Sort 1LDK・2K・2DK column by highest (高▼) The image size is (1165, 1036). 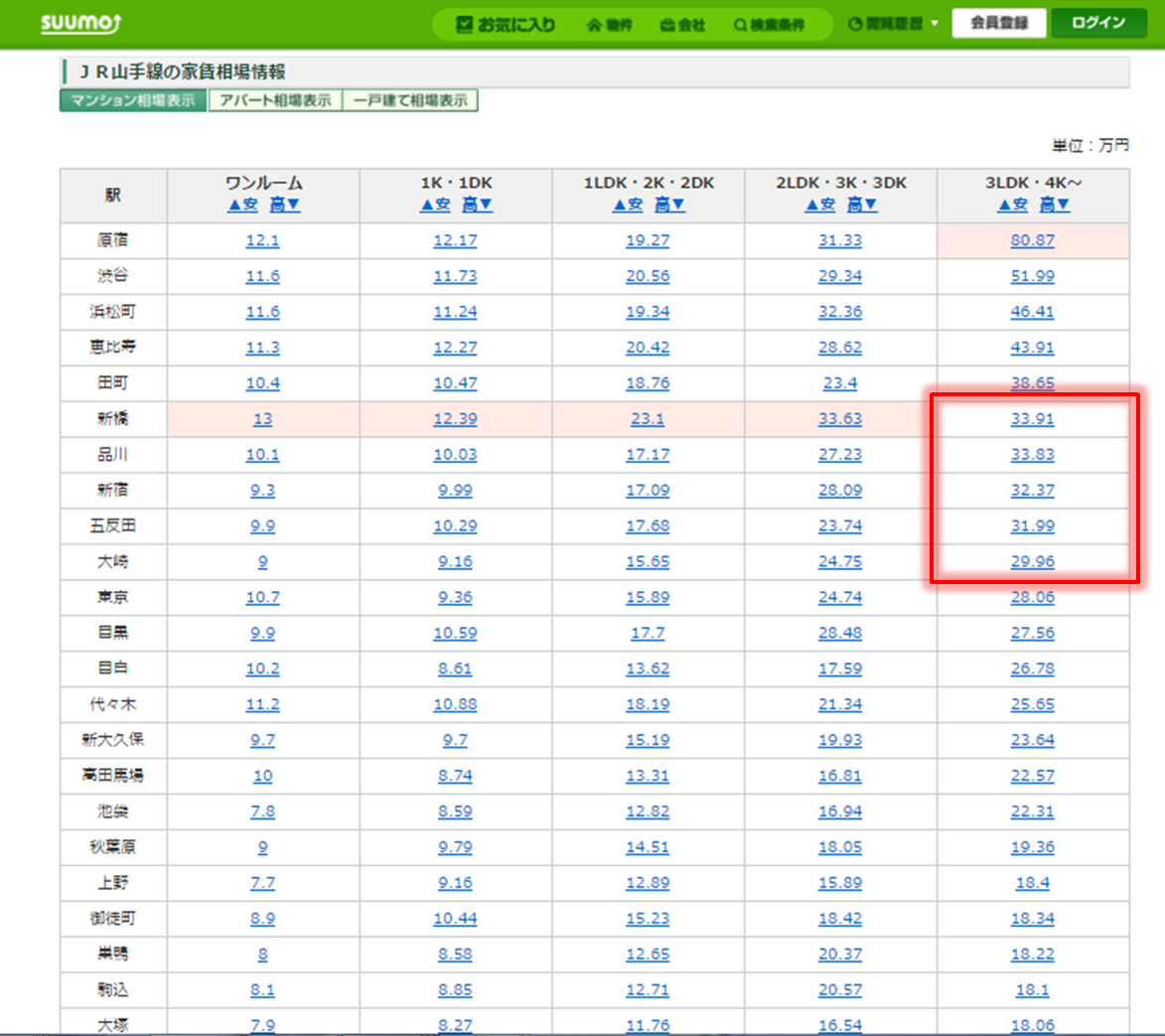[669, 205]
